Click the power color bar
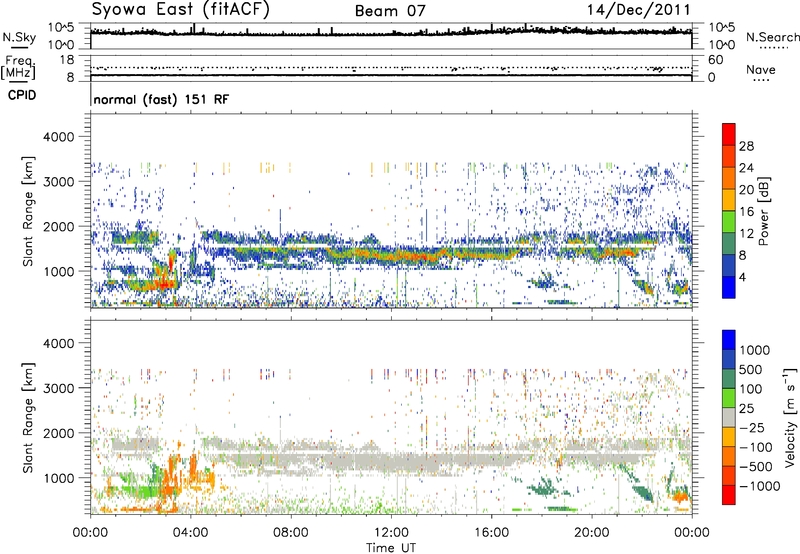 pos(729,210)
